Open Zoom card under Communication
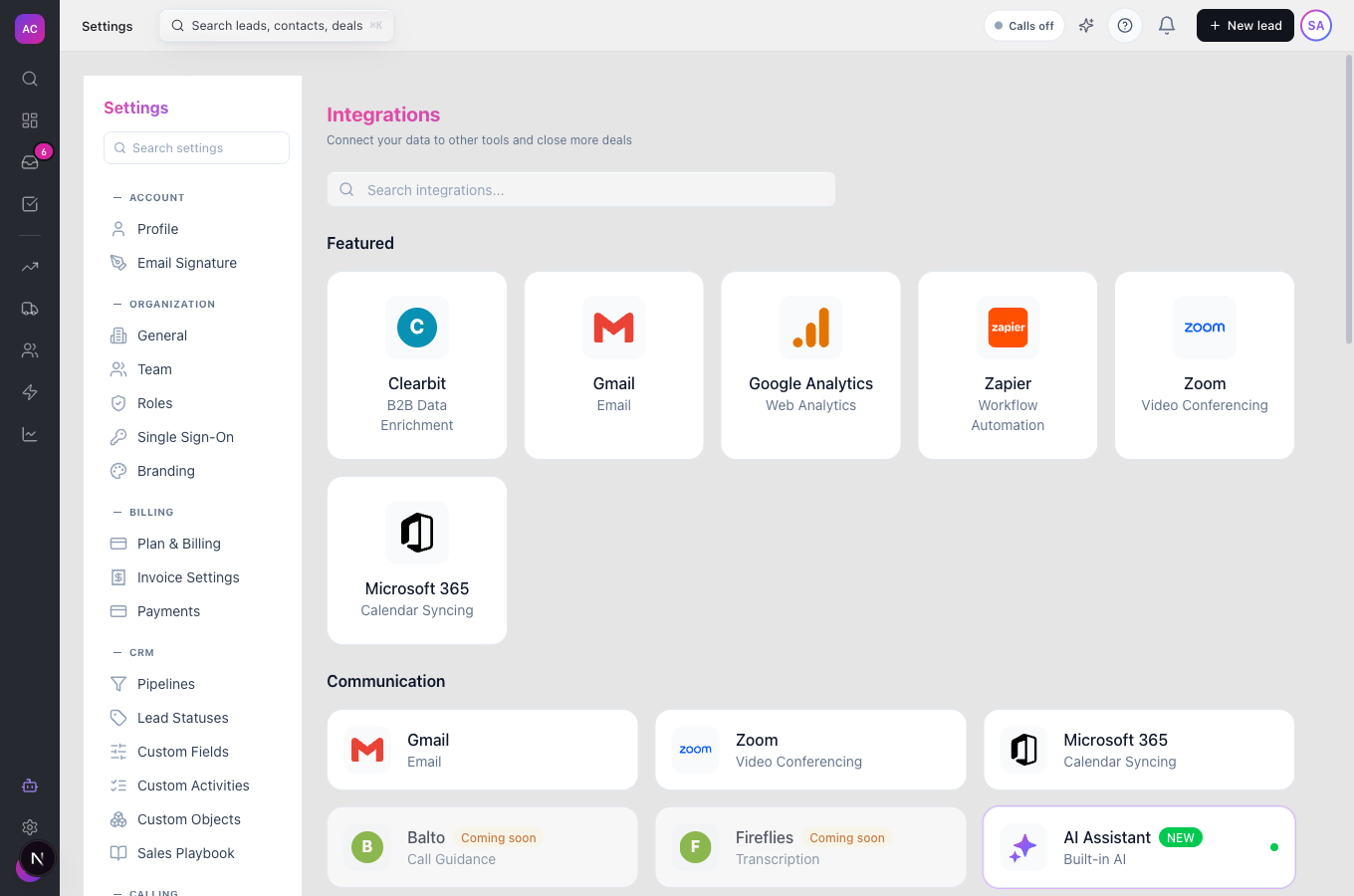1354x896 pixels. 810,750
